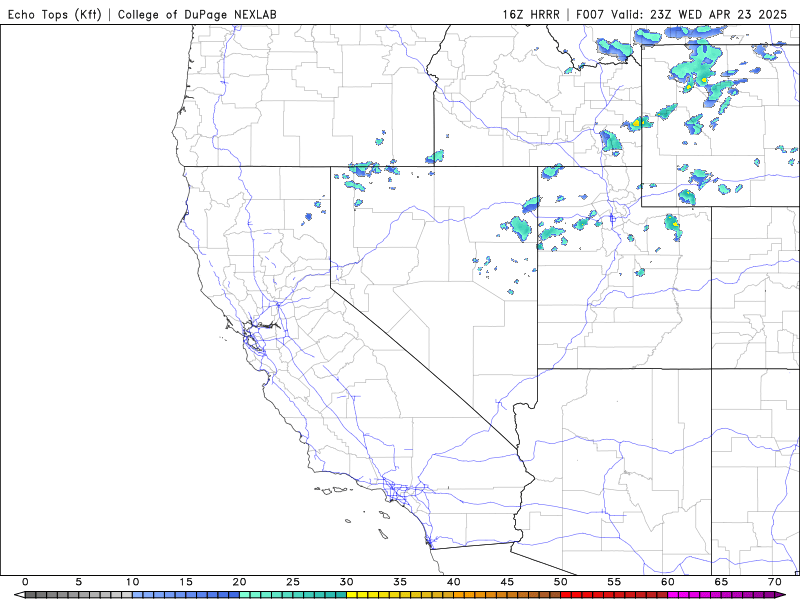Click the color scale label "25"
Screen dimensions: 800x600
point(293,582)
